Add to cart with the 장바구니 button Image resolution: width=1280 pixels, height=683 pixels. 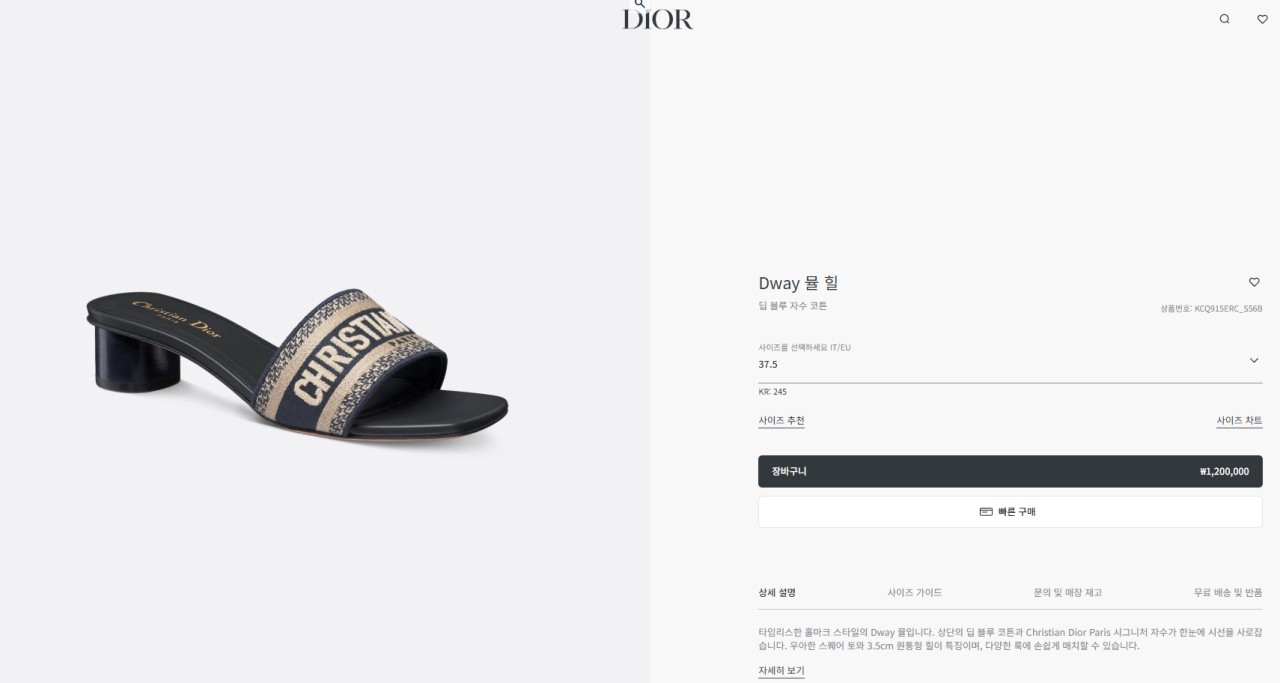1010,471
